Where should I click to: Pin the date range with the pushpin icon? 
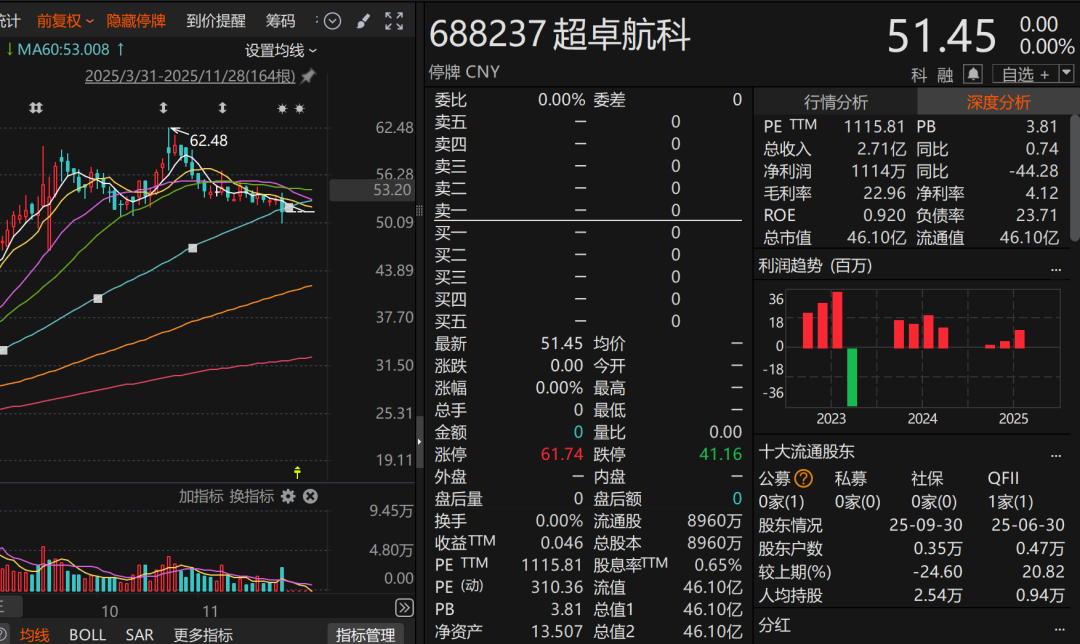click(309, 76)
